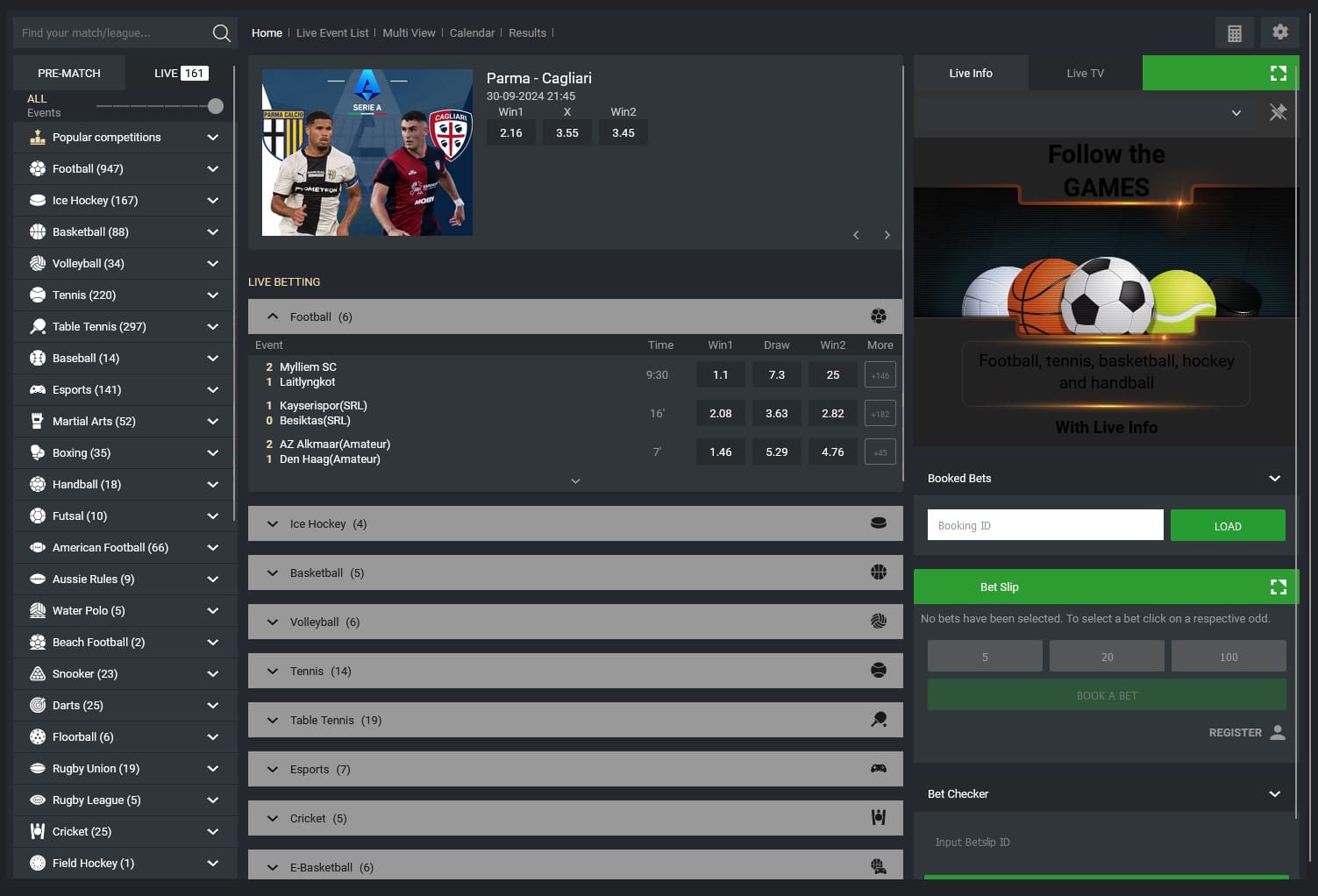Collapse the Football live betting section

coord(272,316)
